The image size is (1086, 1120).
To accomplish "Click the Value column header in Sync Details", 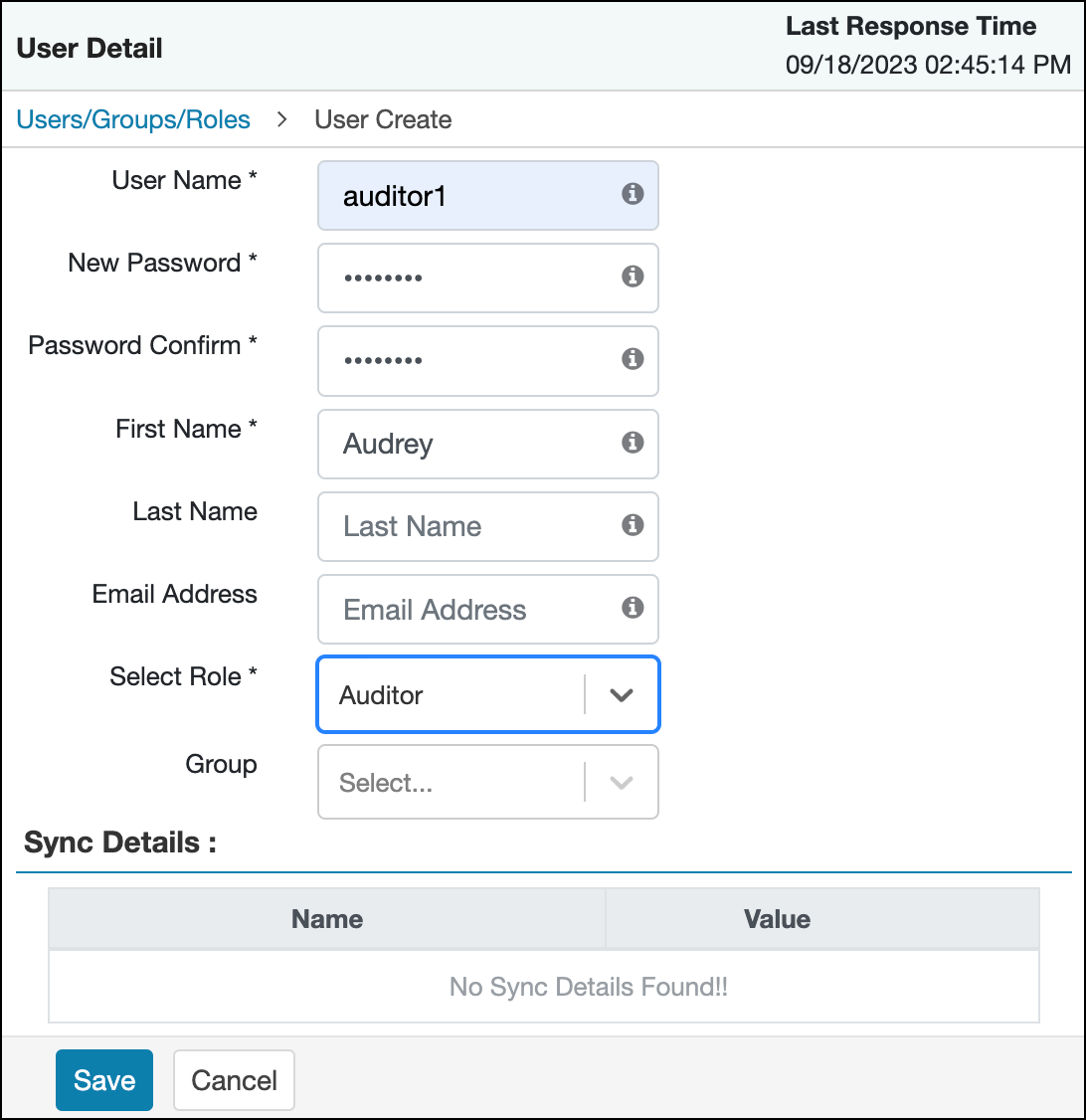I will pos(777,919).
